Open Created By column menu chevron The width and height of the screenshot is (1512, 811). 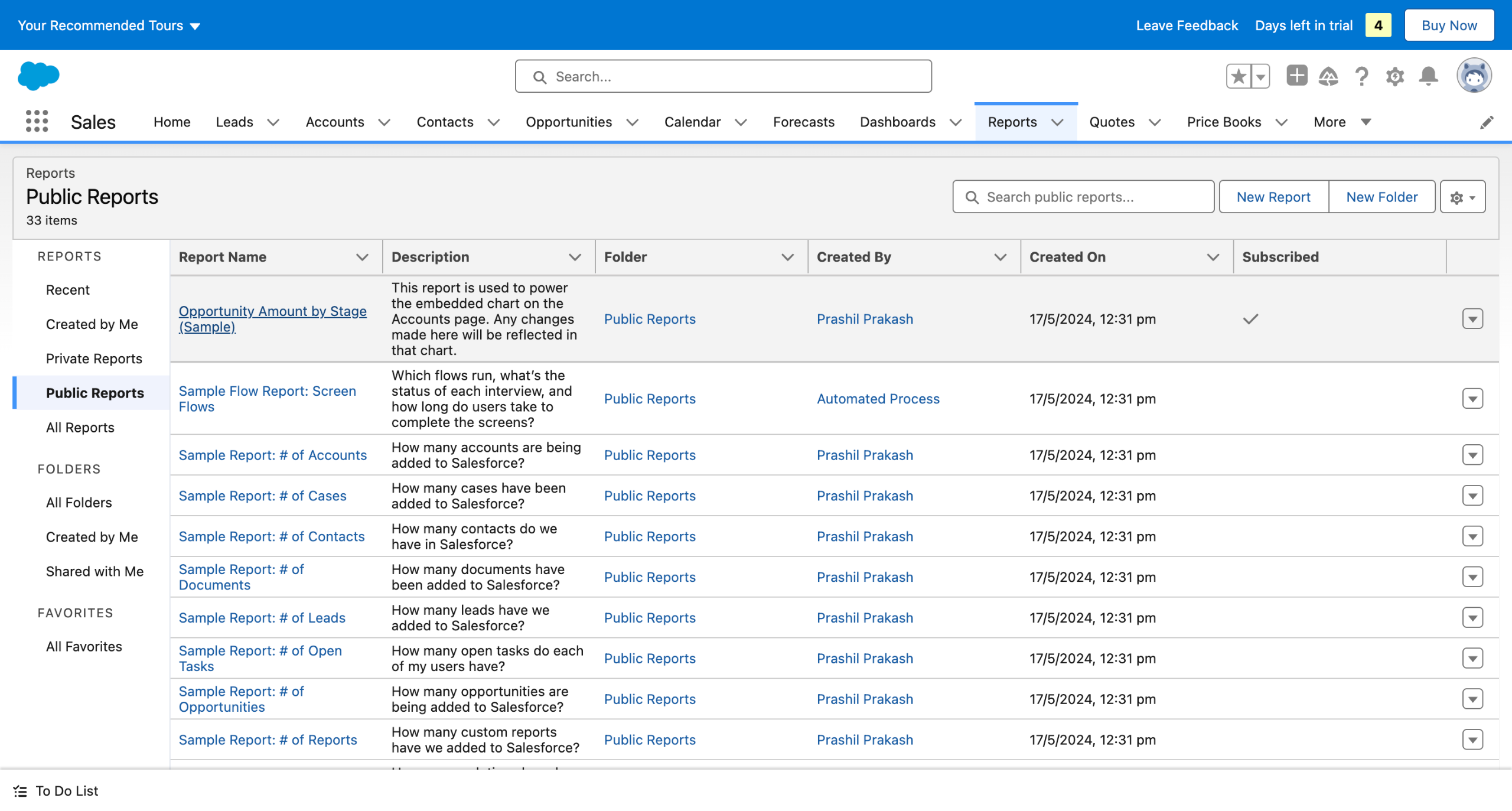point(1000,257)
